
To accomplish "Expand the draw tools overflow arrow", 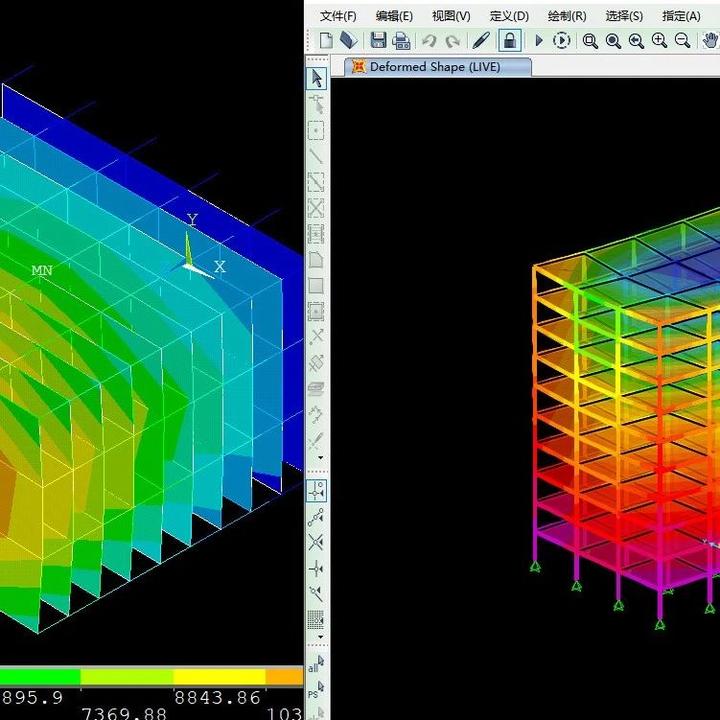I will tap(321, 458).
